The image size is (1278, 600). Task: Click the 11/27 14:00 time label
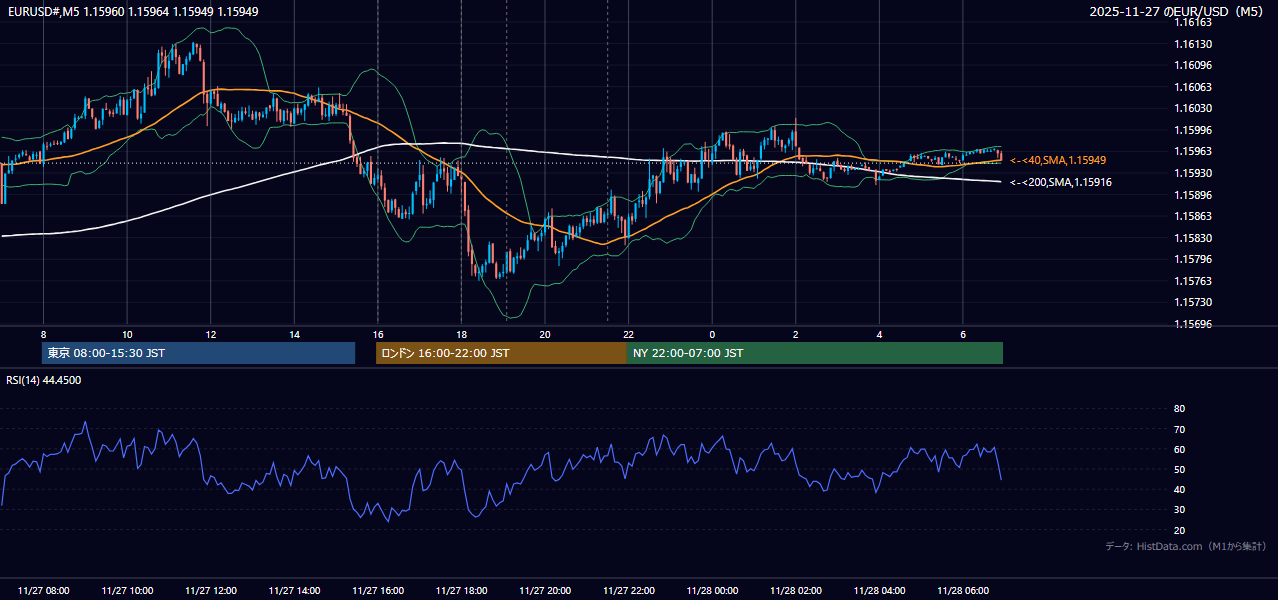294,591
